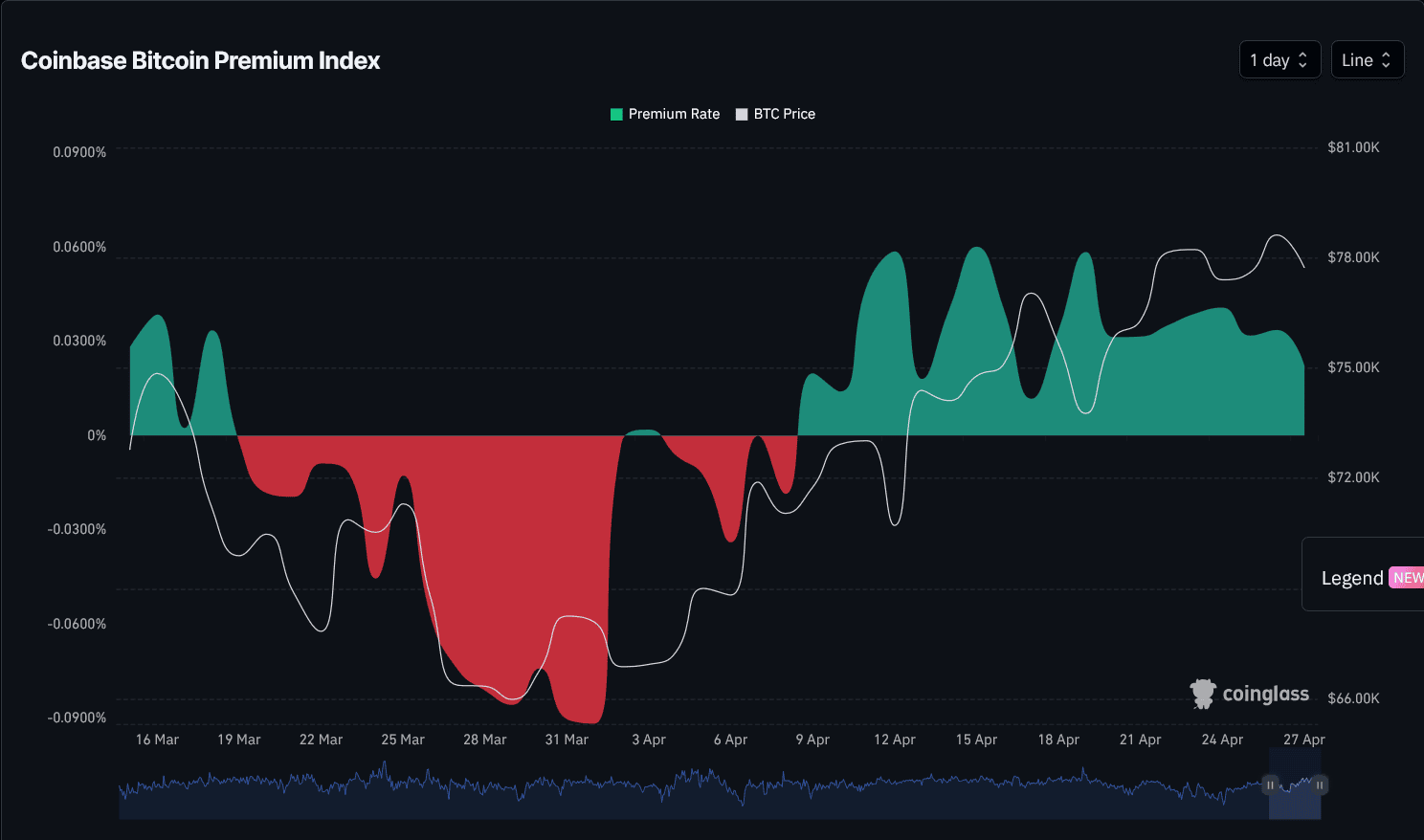Click the "15 Apr" date axis label

tap(976, 740)
